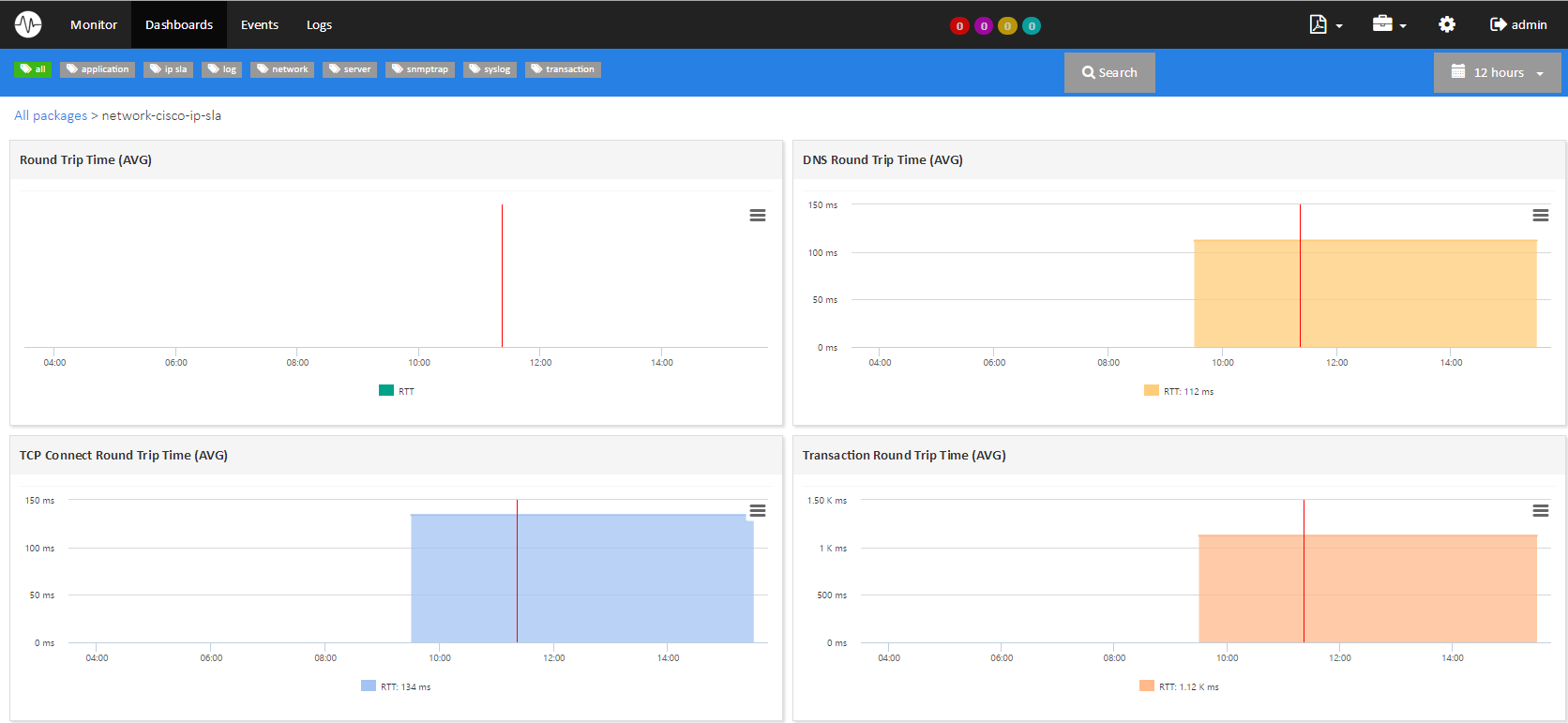
Task: Open the PDF export dropdown
Action: point(1325,24)
